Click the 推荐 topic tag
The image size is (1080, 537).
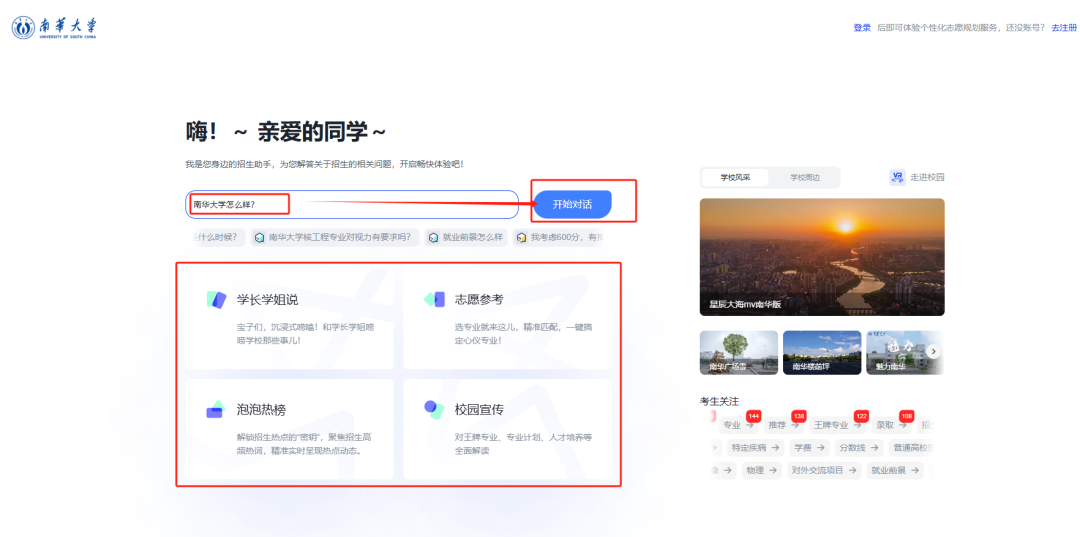[x=785, y=425]
